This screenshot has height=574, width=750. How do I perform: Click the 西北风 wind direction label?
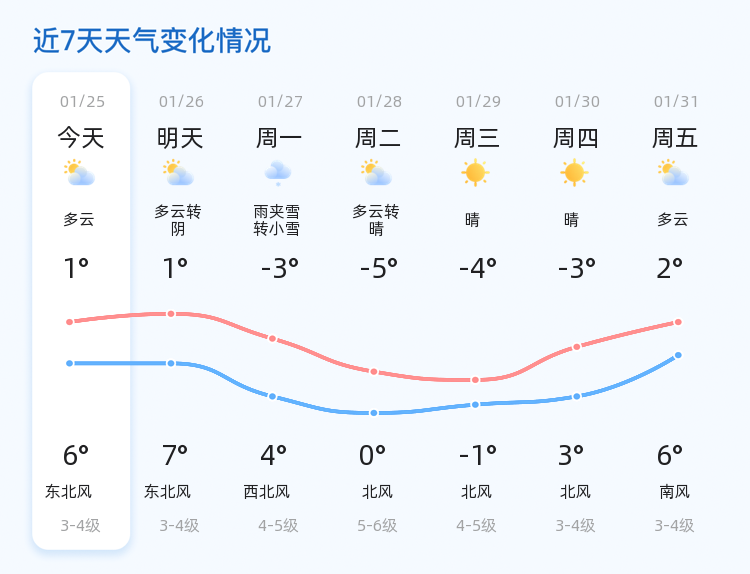click(266, 491)
